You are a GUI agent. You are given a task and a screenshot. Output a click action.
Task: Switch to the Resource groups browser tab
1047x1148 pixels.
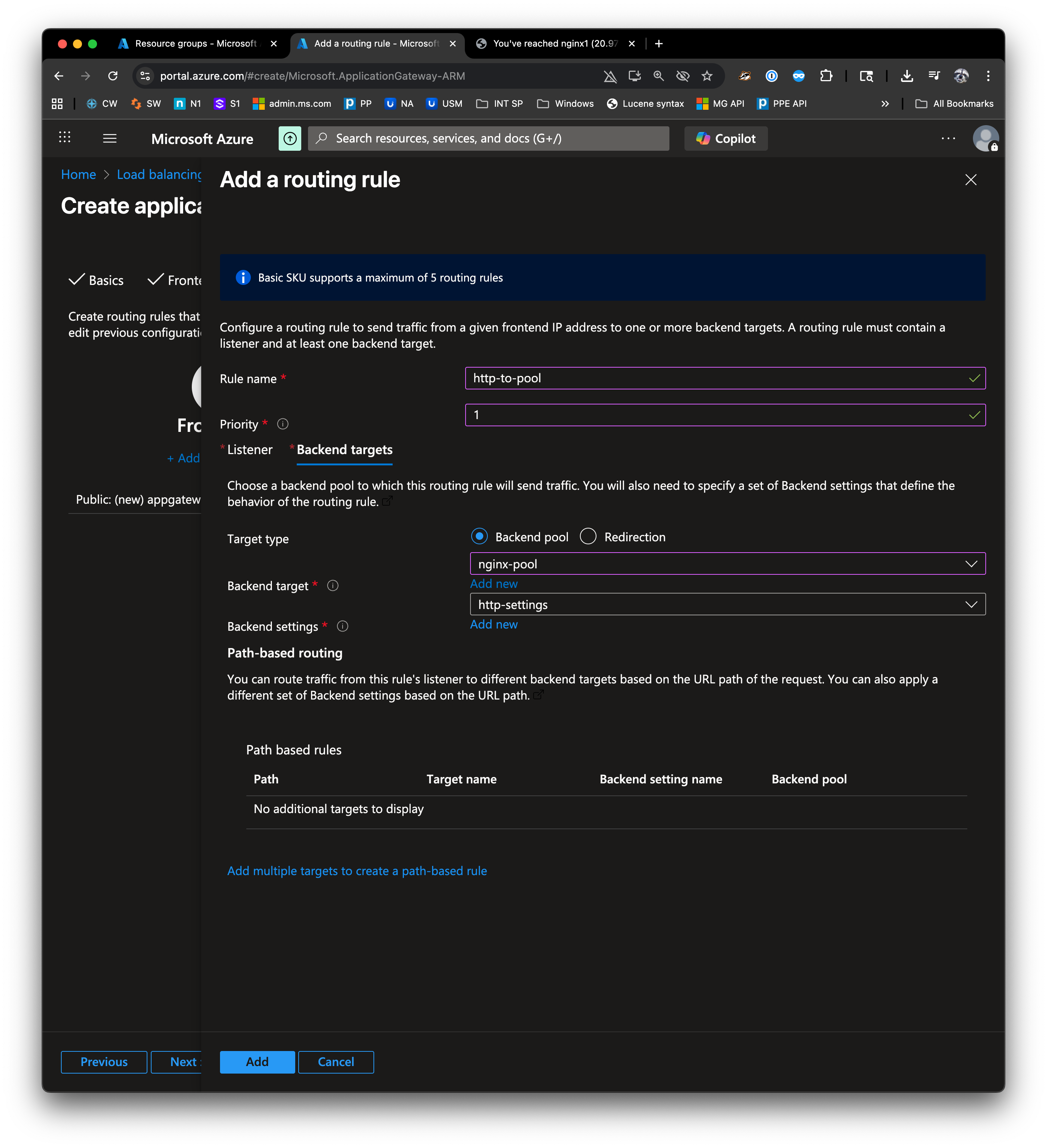pos(196,44)
